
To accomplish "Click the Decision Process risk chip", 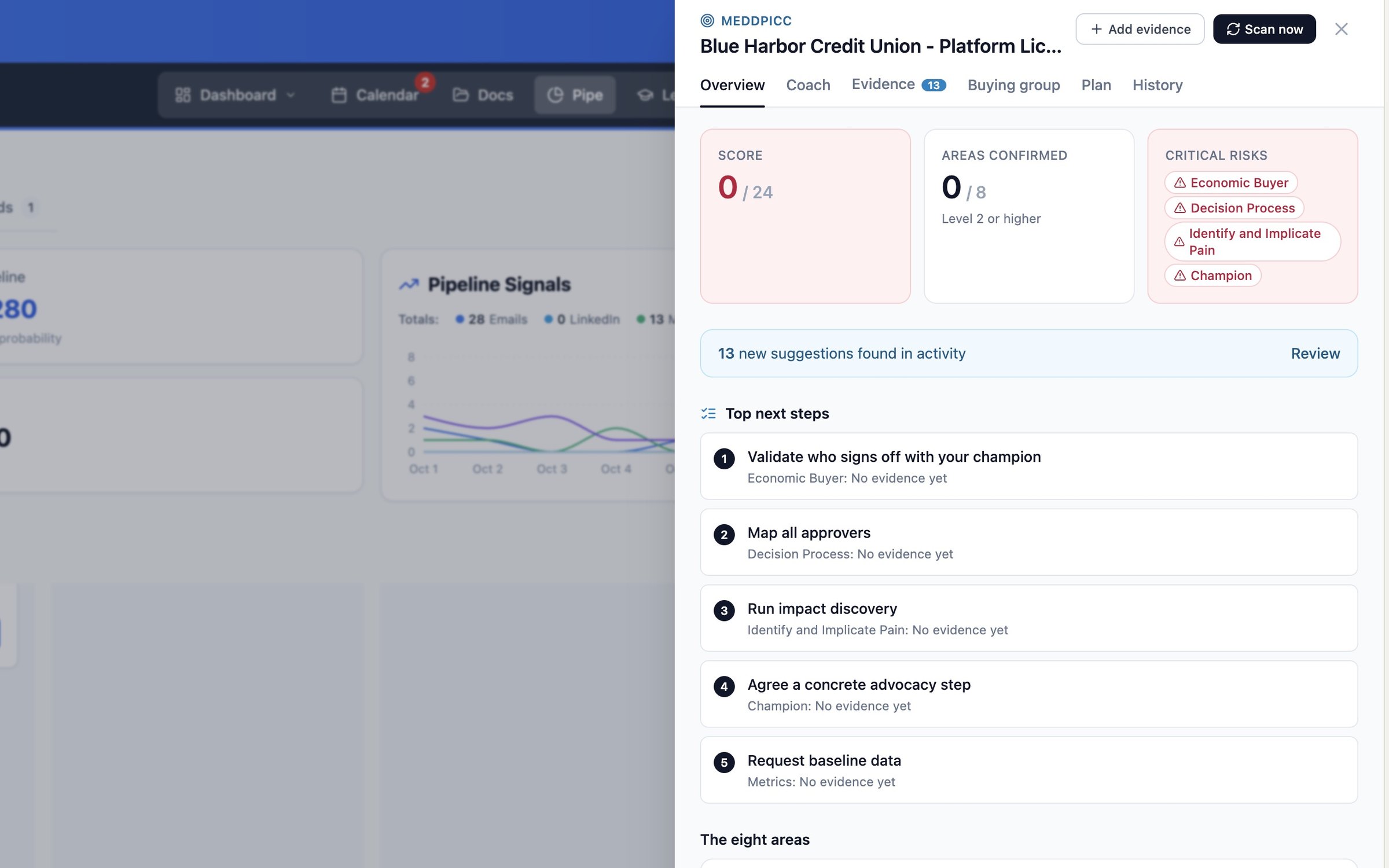I will [x=1234, y=208].
